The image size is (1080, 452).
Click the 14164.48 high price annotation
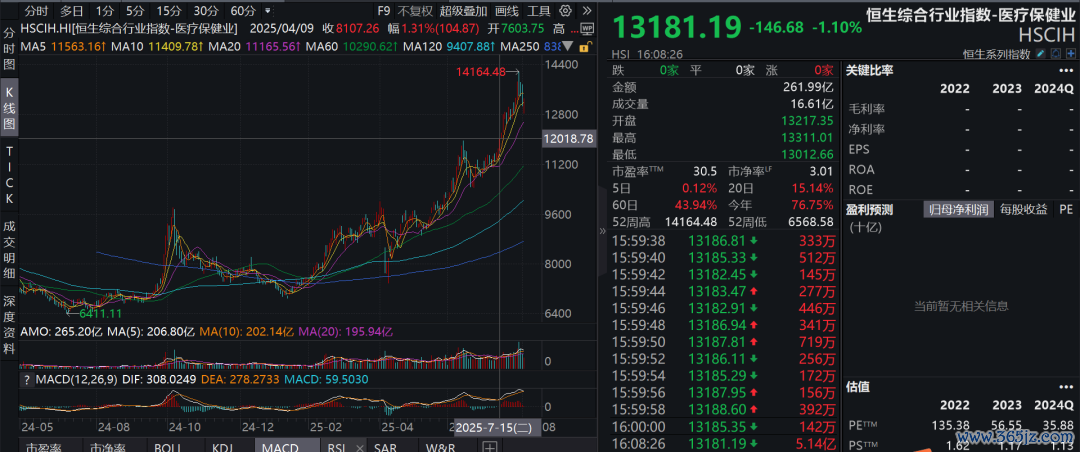tap(481, 71)
